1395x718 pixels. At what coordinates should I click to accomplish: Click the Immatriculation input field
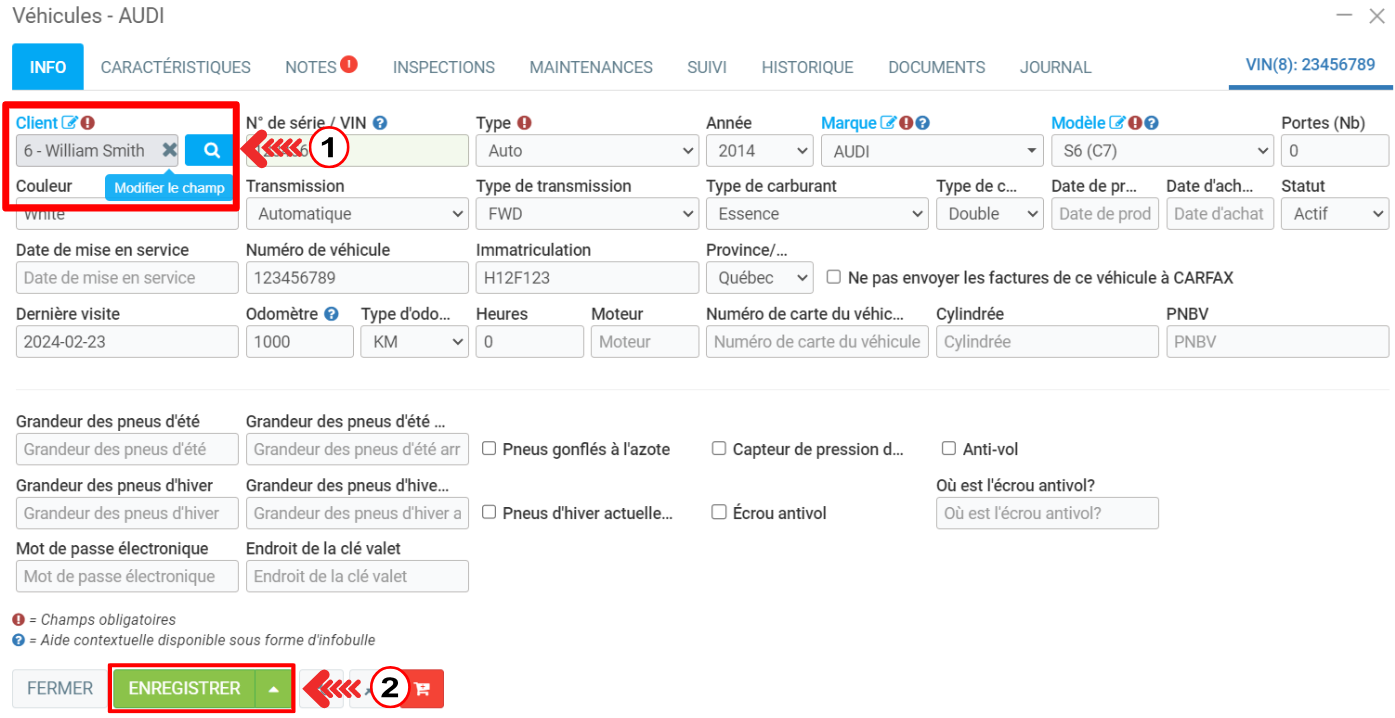pyautogui.click(x=587, y=277)
